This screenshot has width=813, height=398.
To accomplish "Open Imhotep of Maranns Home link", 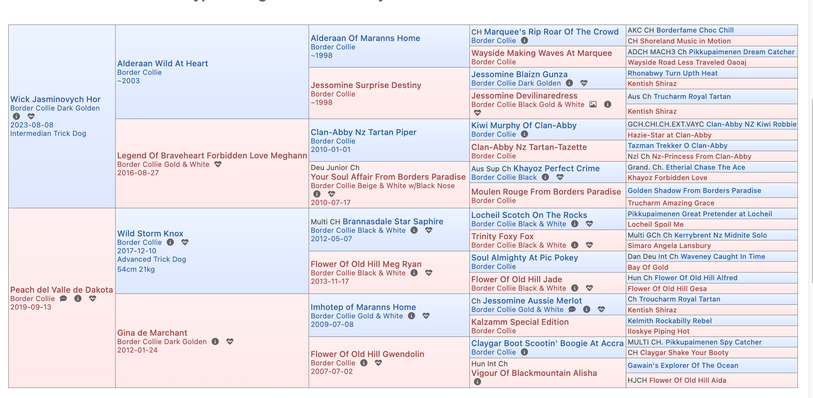I will [363, 307].
